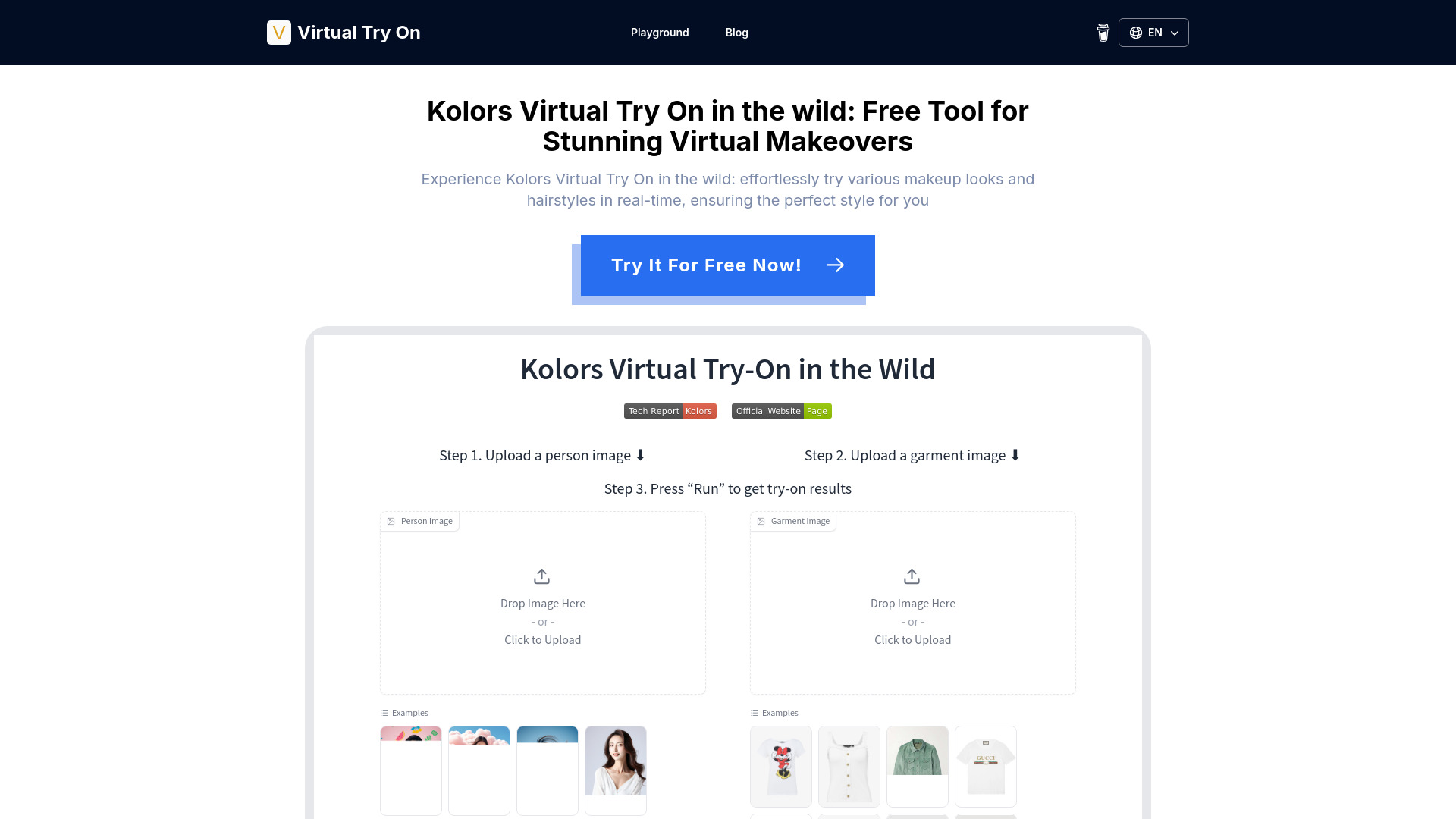Image resolution: width=1456 pixels, height=819 pixels.
Task: Click the Virtual Try On logo icon
Action: tap(278, 32)
